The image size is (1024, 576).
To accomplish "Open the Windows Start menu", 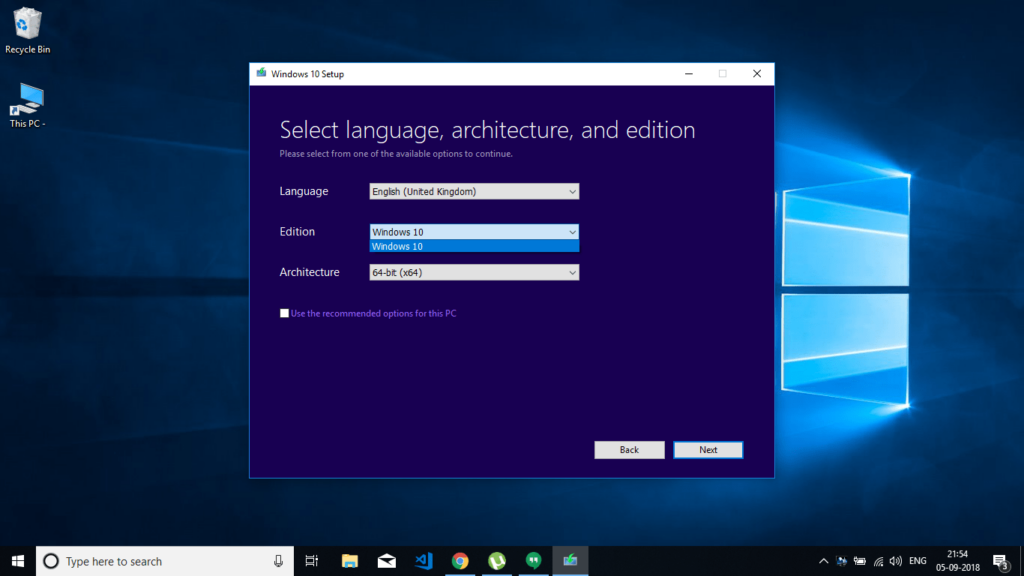I will [x=18, y=561].
